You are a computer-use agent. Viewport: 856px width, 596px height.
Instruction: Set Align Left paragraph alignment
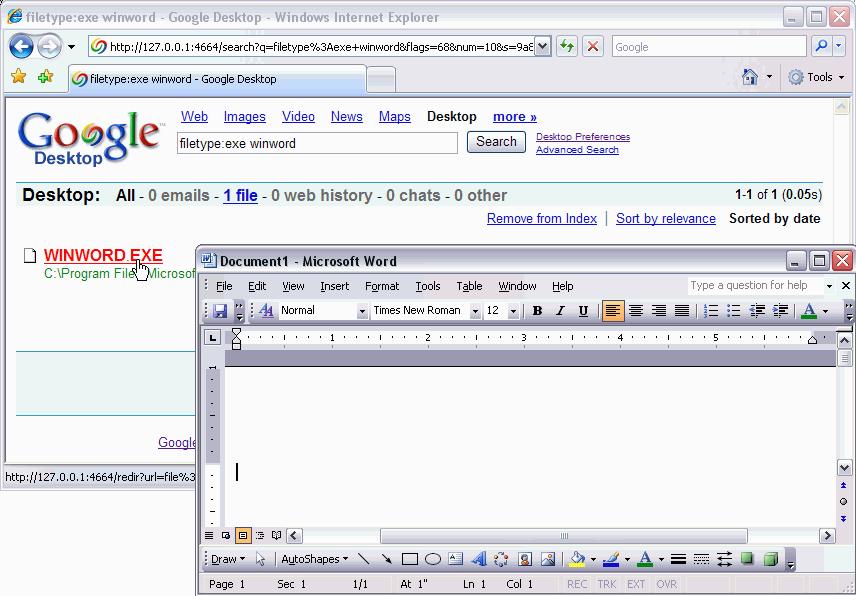613,311
